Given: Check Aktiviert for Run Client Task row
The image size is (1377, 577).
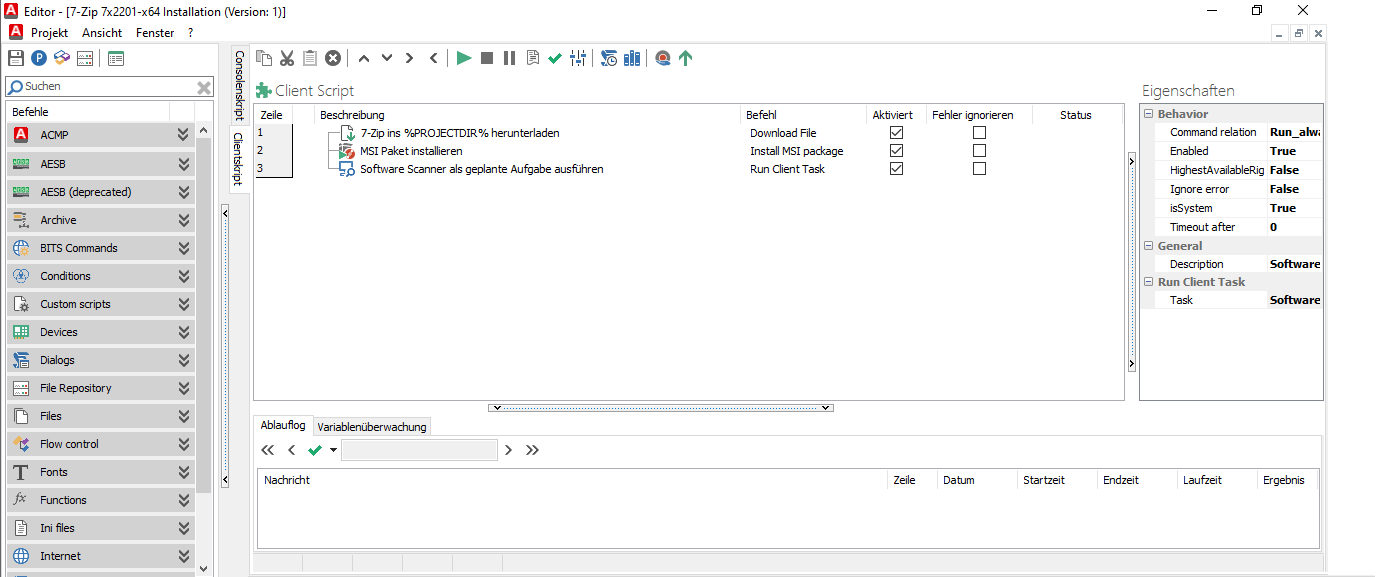Looking at the screenshot, I should pyautogui.click(x=895, y=168).
